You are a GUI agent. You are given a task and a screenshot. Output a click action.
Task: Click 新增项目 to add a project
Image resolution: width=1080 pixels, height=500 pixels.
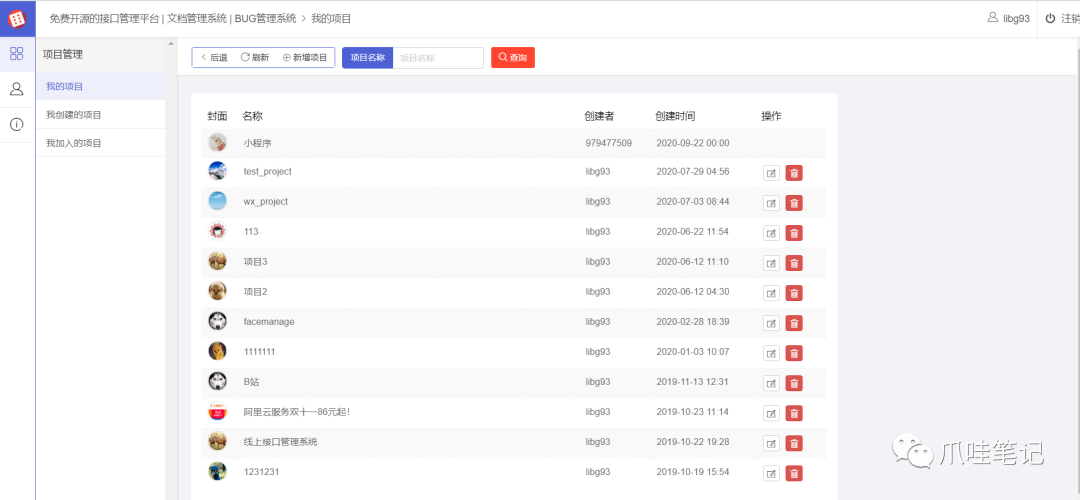(304, 58)
